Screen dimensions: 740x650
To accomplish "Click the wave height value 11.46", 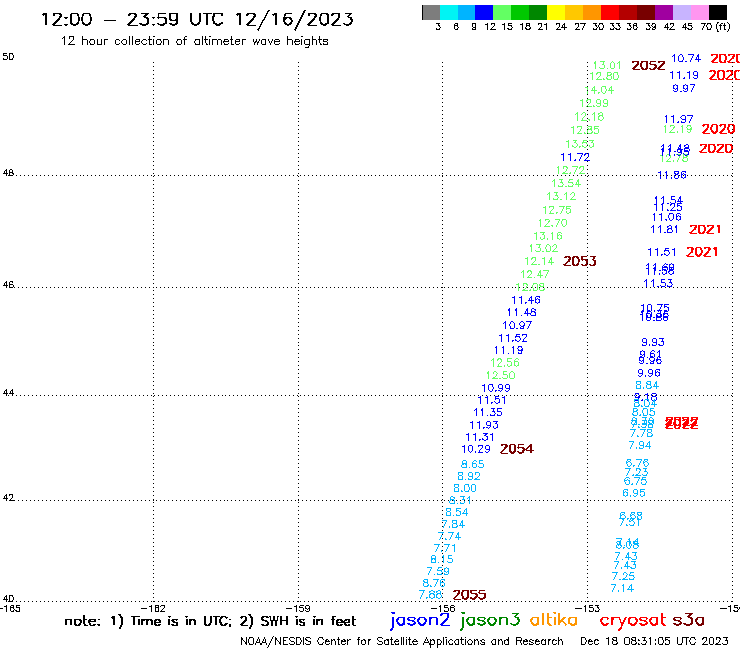I will pyautogui.click(x=526, y=300).
